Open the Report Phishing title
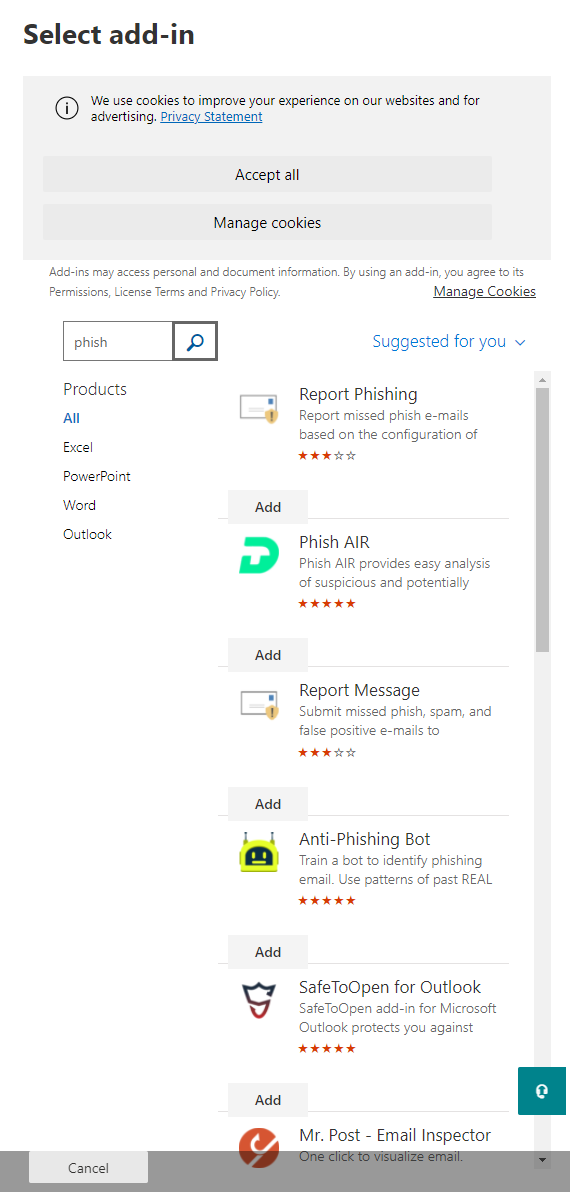Screen dimensions: 570x1192 (359, 394)
